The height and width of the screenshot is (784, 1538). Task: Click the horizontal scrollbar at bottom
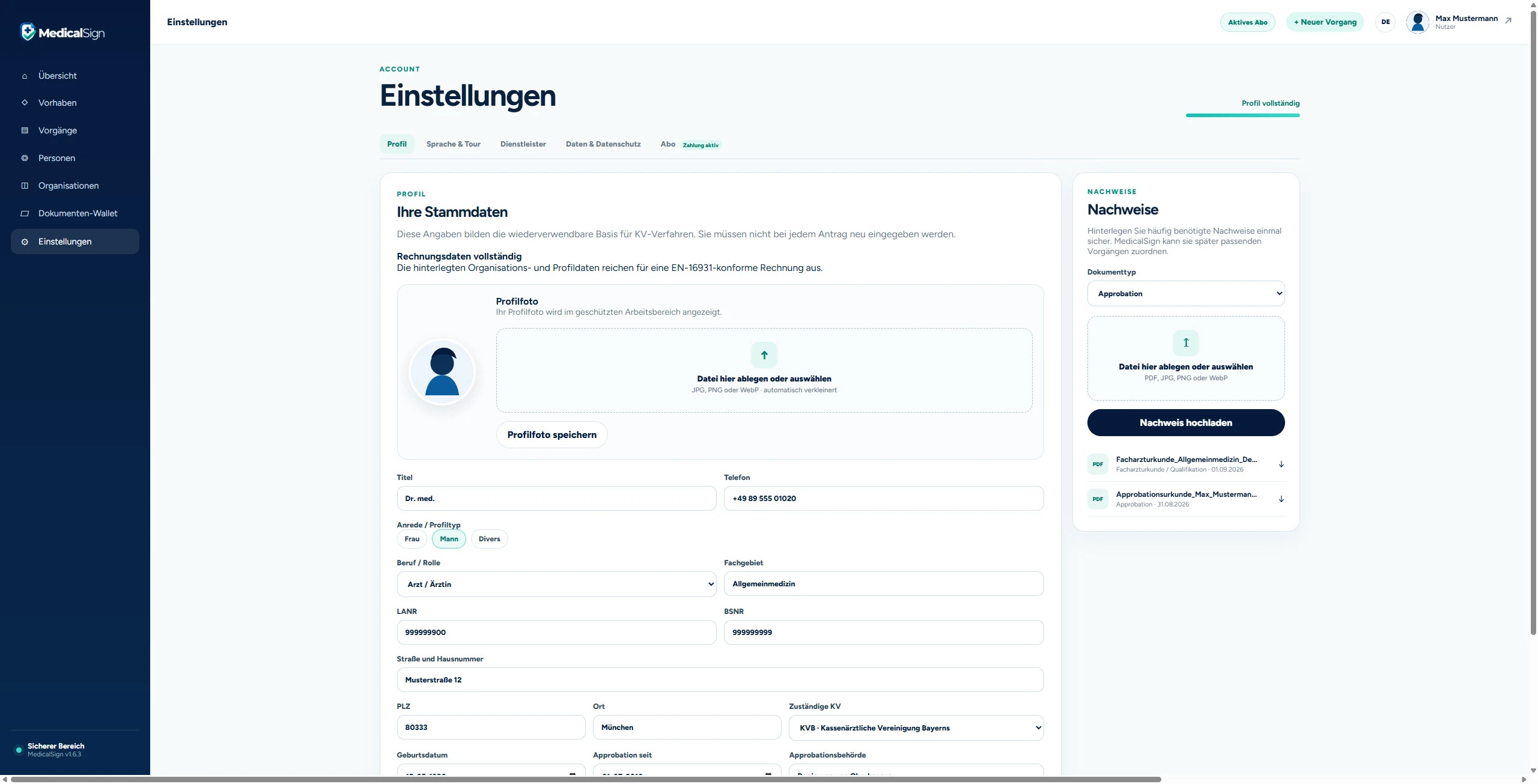(586, 779)
